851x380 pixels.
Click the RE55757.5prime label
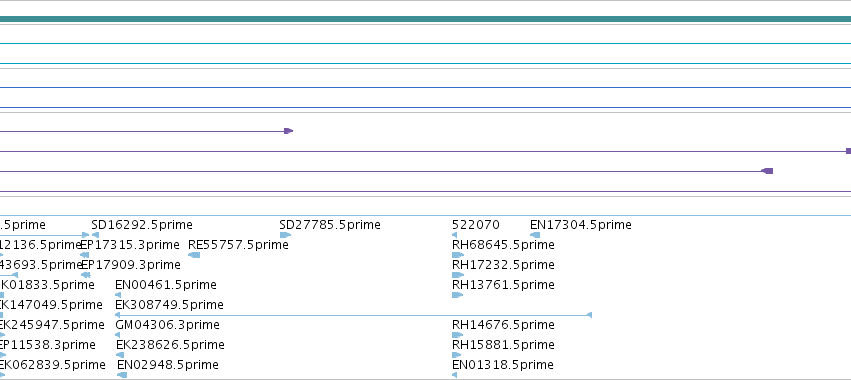point(238,245)
